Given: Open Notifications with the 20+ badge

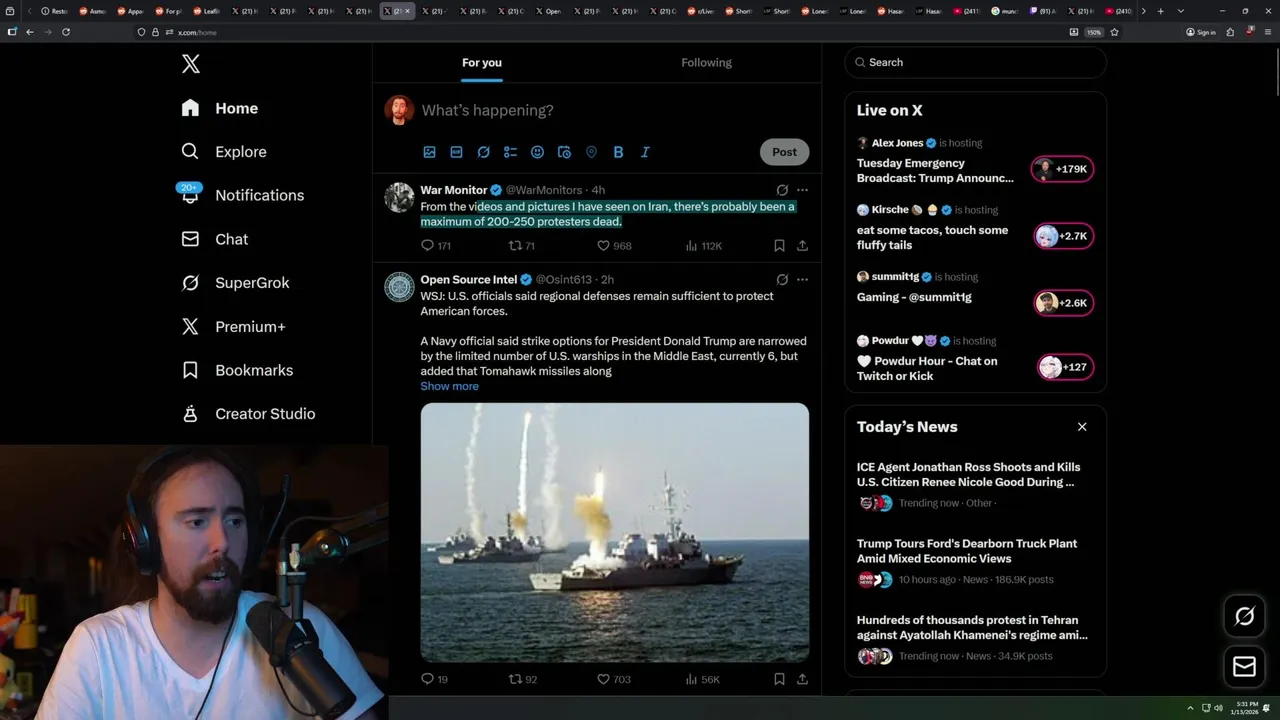Looking at the screenshot, I should [241, 195].
